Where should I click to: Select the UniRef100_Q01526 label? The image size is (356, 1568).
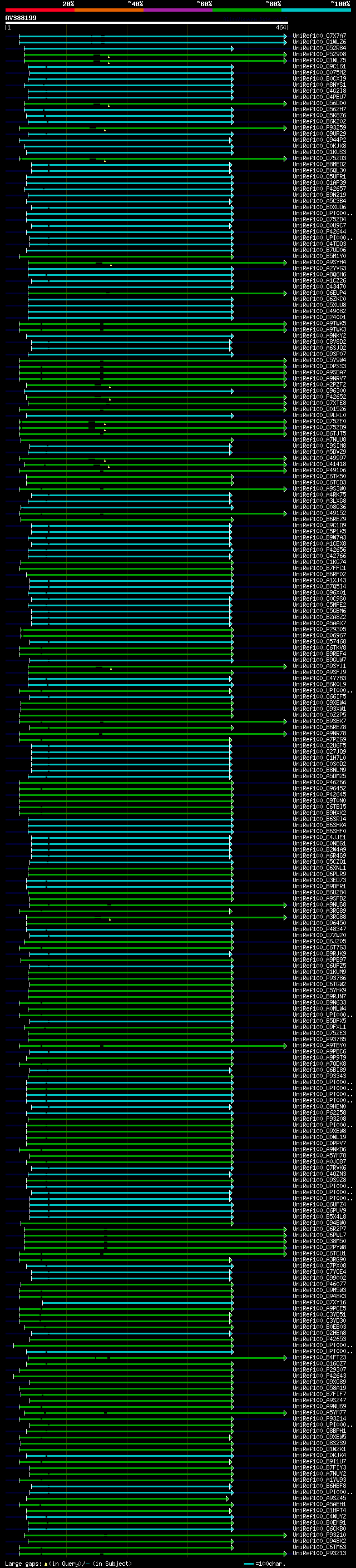click(x=319, y=409)
